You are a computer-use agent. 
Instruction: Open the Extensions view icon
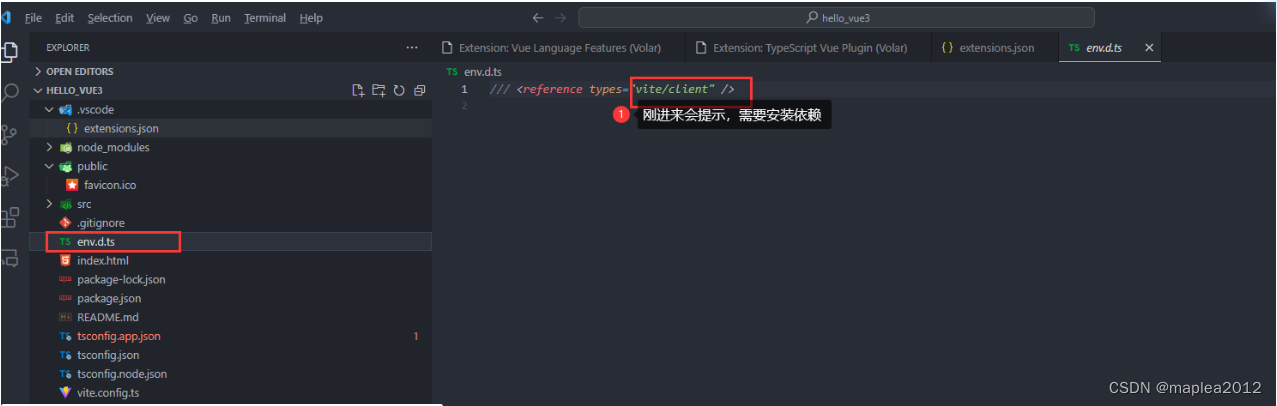[10, 217]
